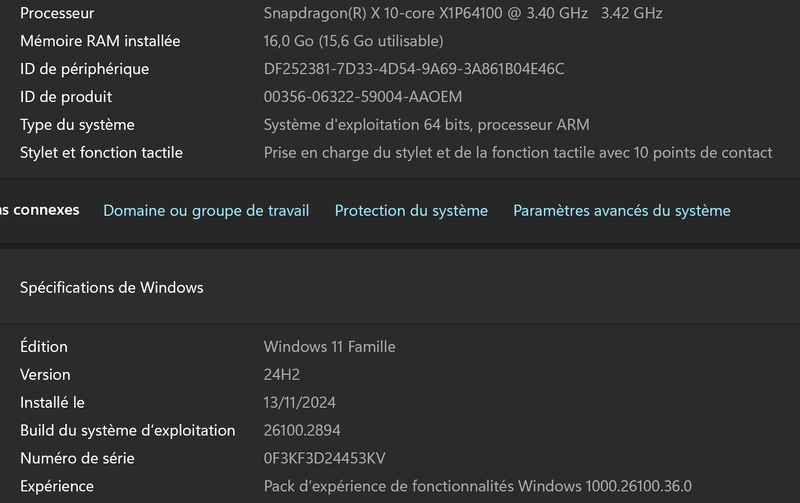Click the Stylet et fonction tactile label
This screenshot has height=503, width=800.
[101, 153]
